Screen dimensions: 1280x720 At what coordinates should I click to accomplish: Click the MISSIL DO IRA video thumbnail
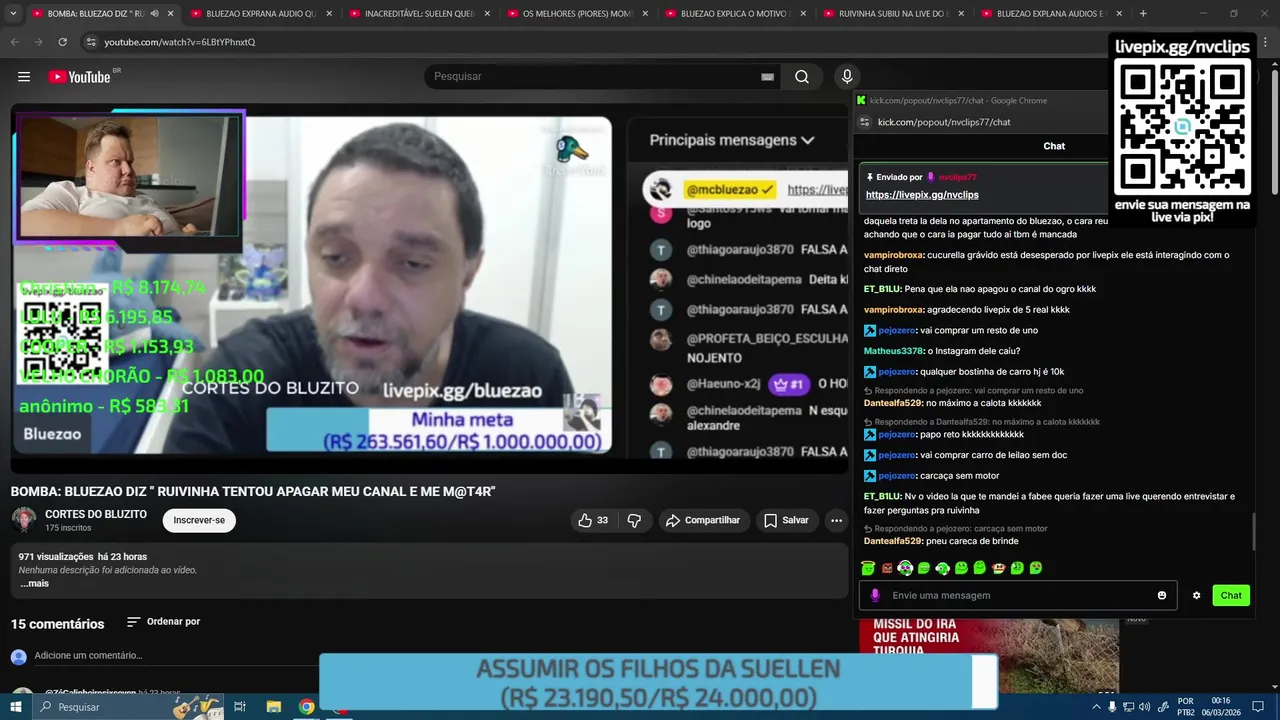pos(989,657)
